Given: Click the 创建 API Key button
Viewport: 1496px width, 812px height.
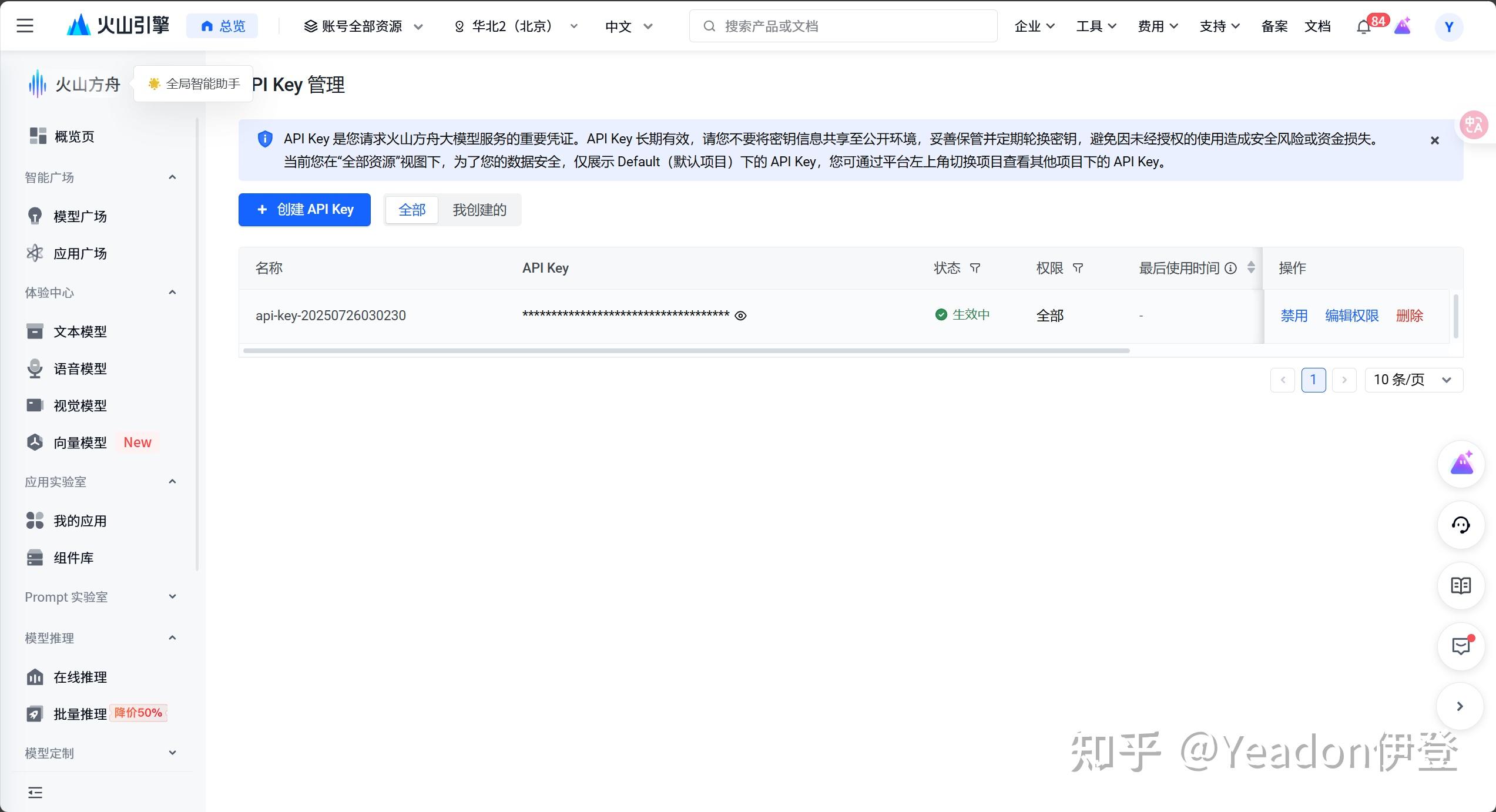Looking at the screenshot, I should pos(304,210).
